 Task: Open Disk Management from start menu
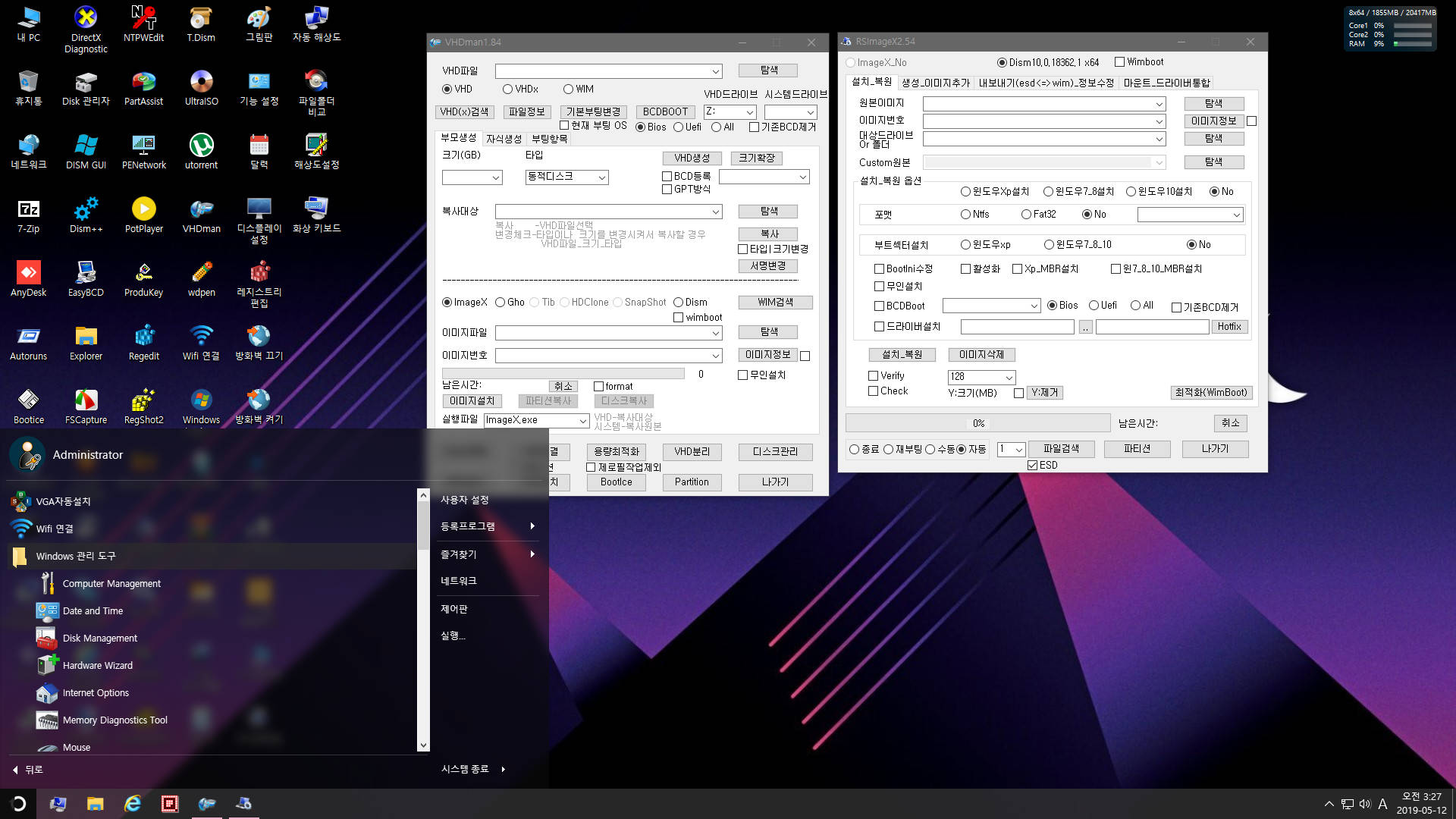[x=100, y=639]
